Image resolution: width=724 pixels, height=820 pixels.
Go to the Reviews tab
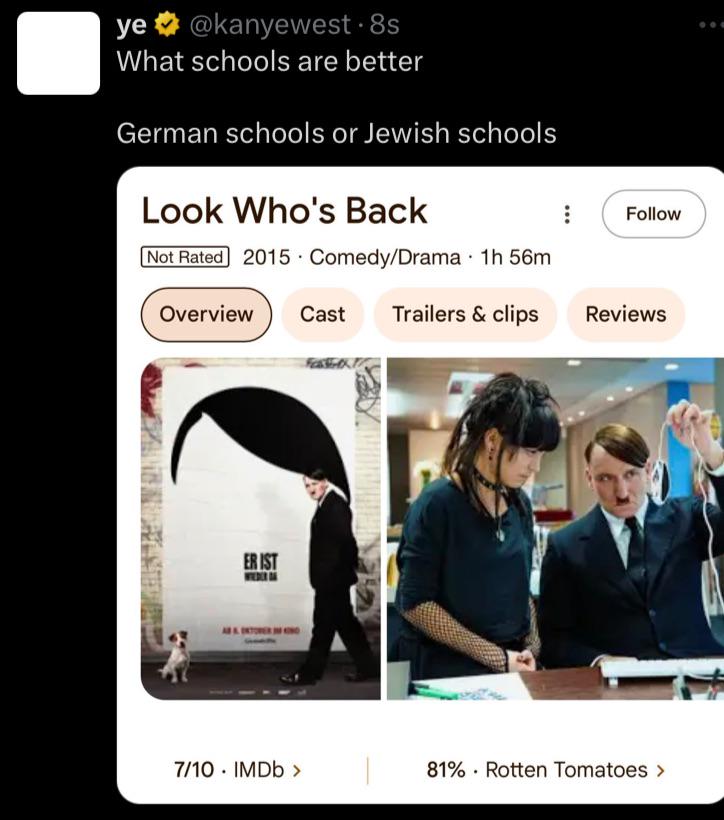click(626, 314)
